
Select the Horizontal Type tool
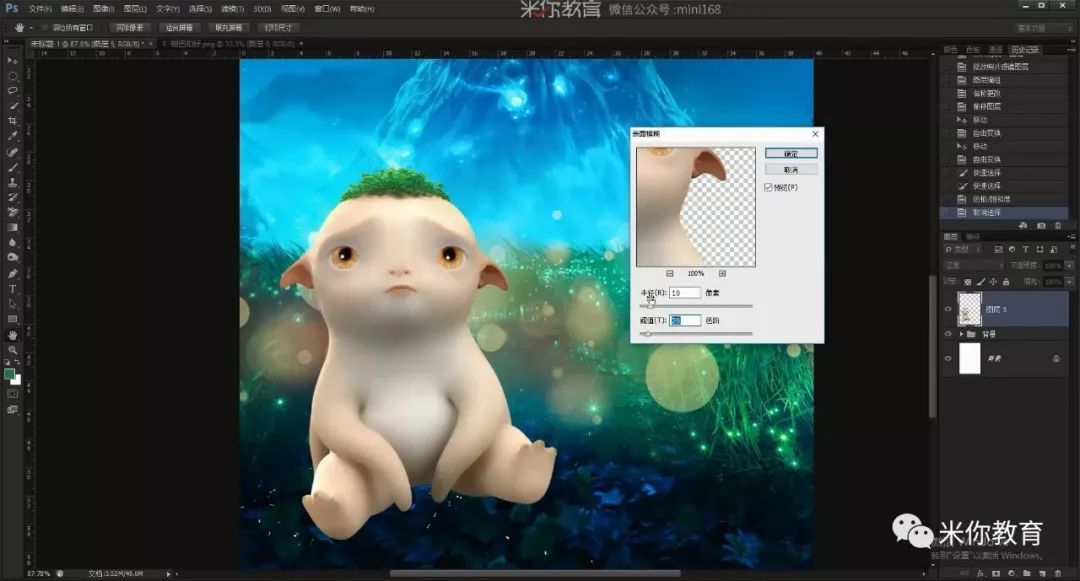click(12, 289)
